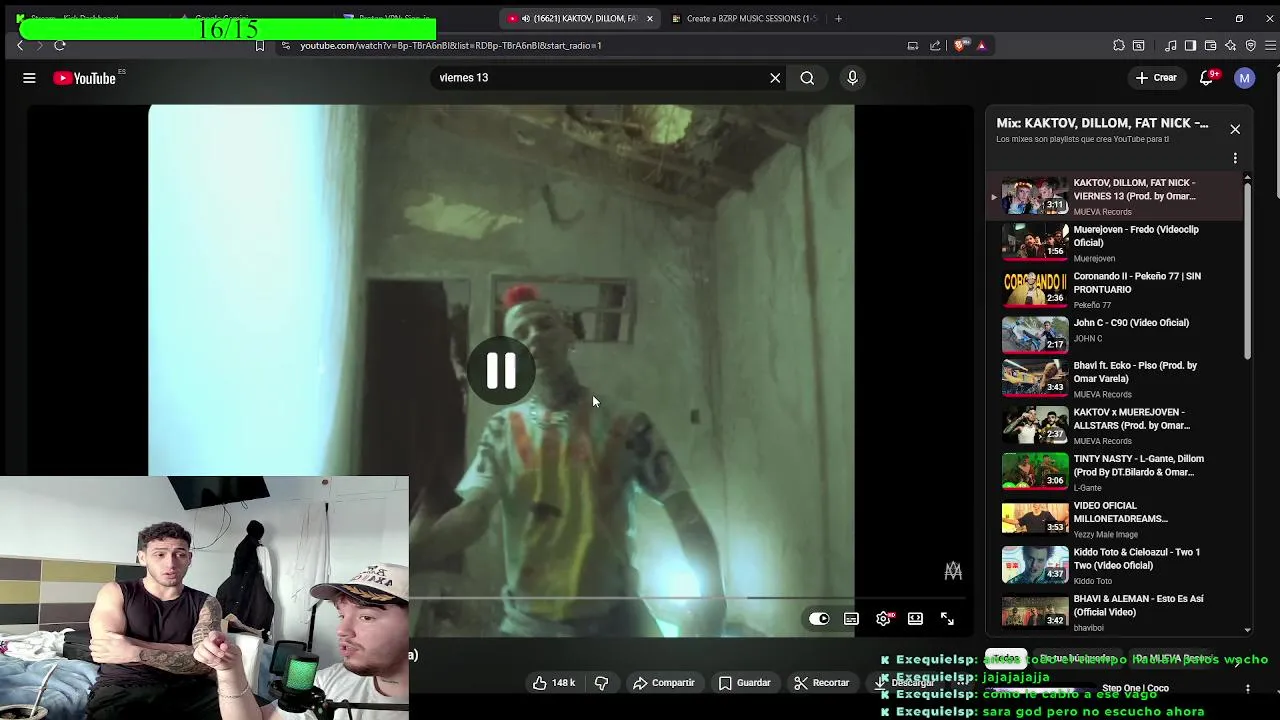This screenshot has width=1280, height=720.
Task: Open the media control music note icon
Action: pyautogui.click(x=1170, y=45)
